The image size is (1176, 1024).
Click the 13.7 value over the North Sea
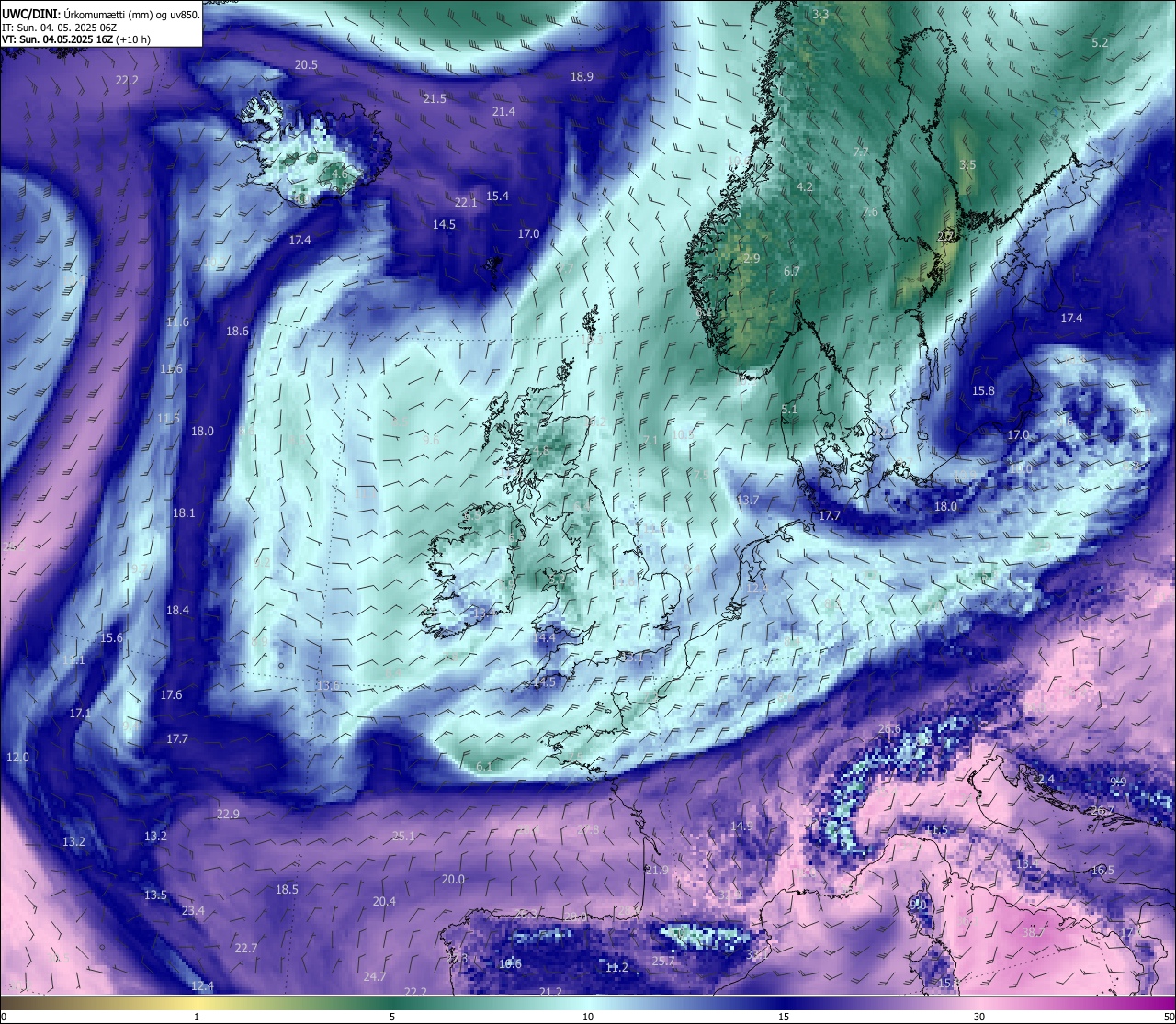tap(748, 500)
